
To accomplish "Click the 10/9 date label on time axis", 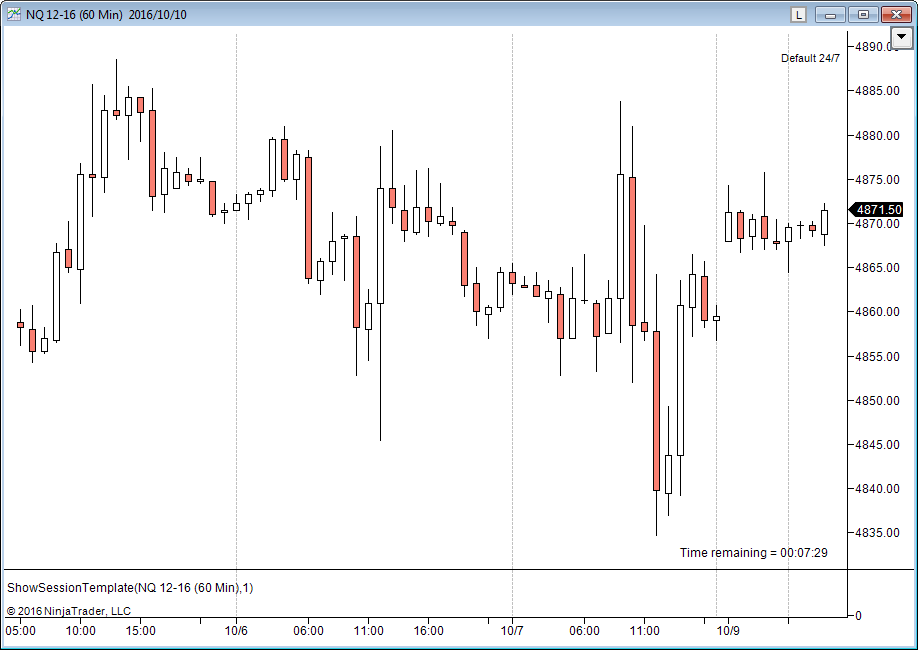I will pos(728,631).
